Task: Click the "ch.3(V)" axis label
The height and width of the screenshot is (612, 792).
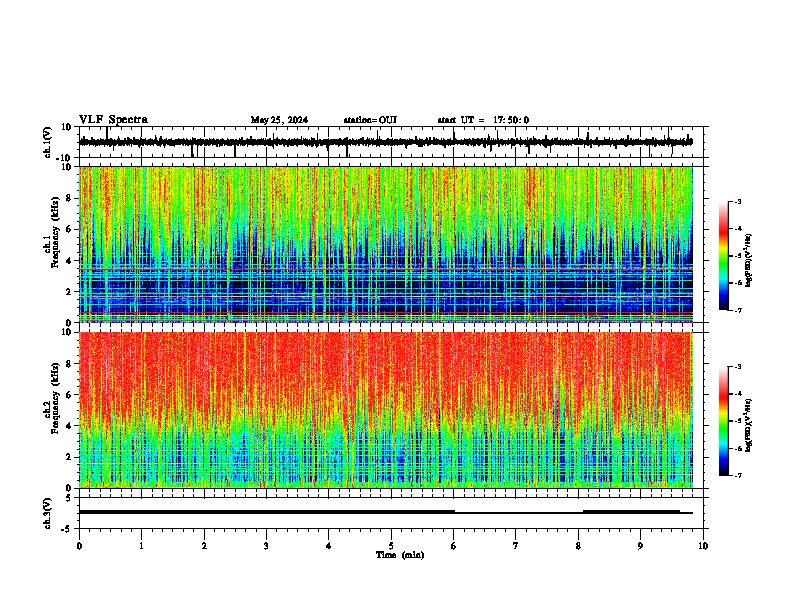Action: (48, 513)
